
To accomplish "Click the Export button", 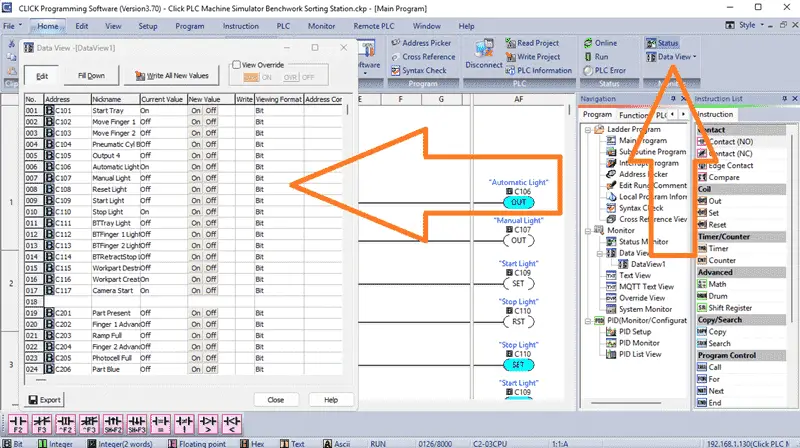I will click(44, 400).
